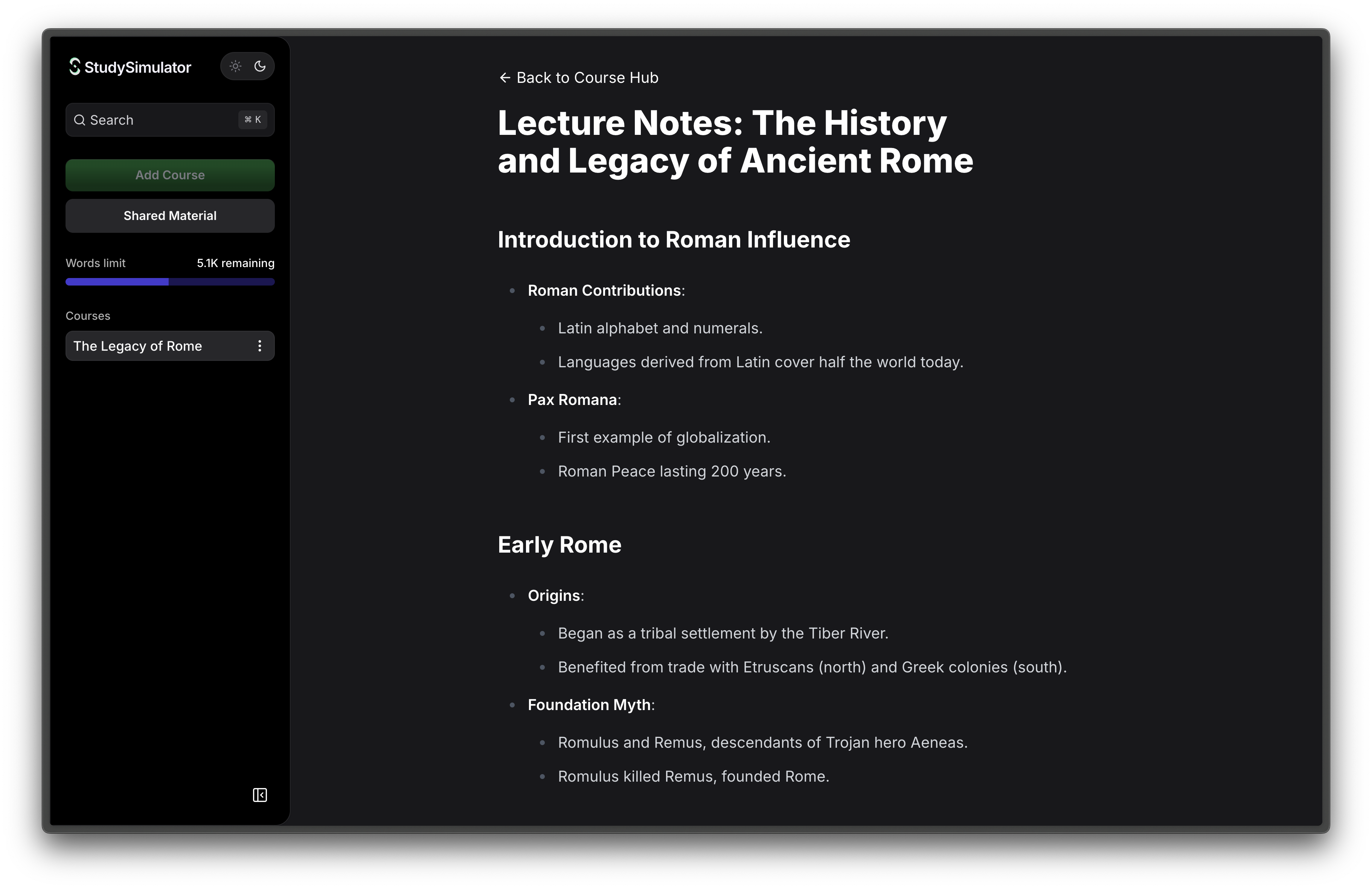Click the Early Rome section heading
Viewport: 1372px width, 889px height.
click(x=559, y=545)
